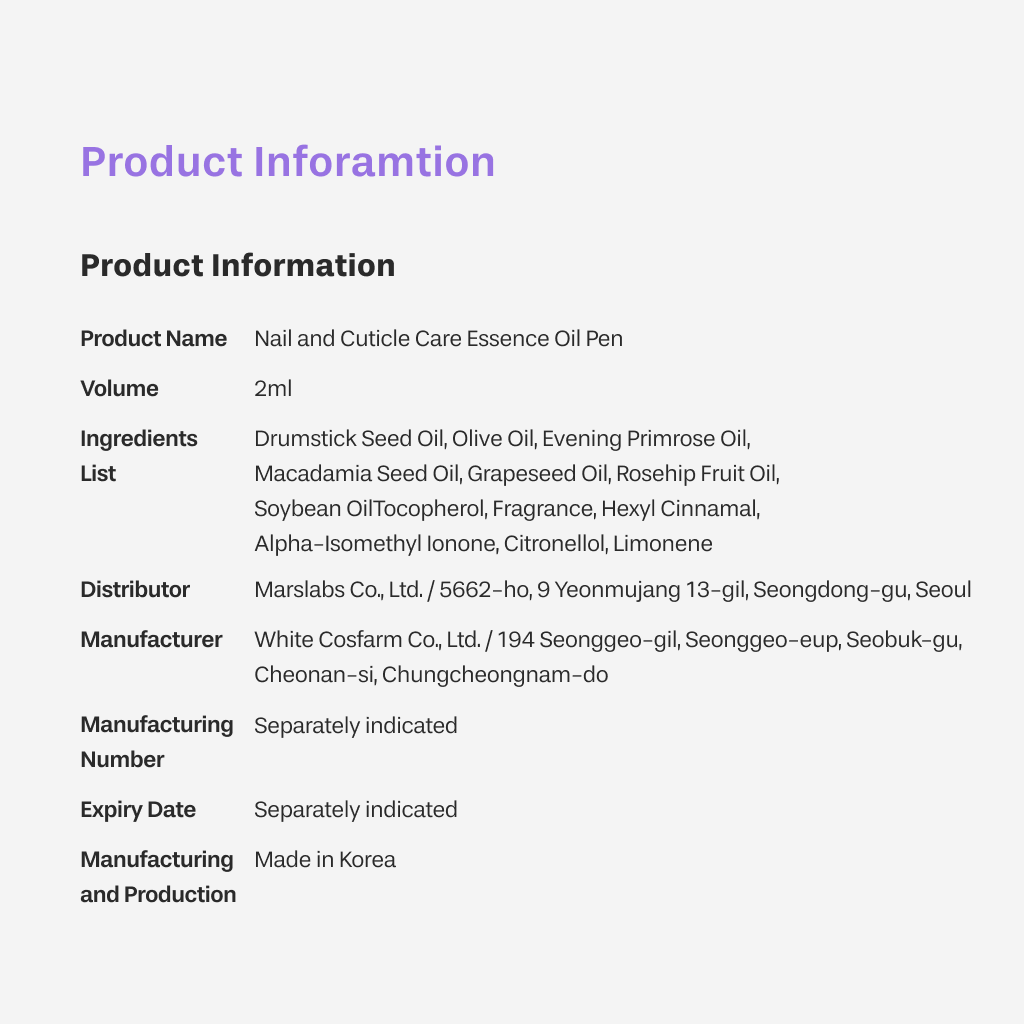This screenshot has height=1024, width=1024.
Task: Click the 'Made in Korea' text
Action: [325, 860]
